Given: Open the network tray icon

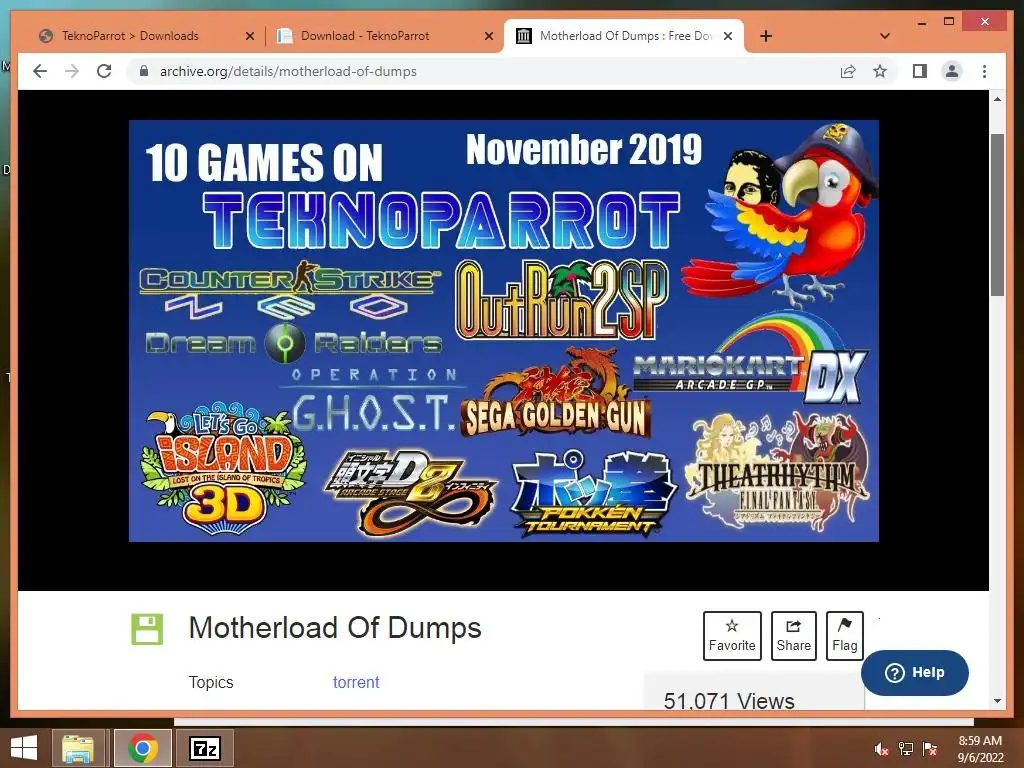Looking at the screenshot, I should point(906,749).
